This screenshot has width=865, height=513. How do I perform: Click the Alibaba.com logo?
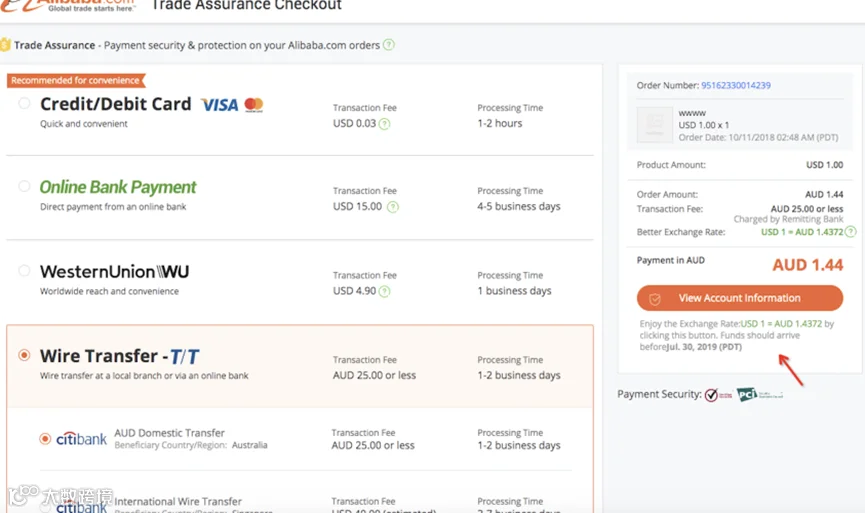click(x=67, y=6)
